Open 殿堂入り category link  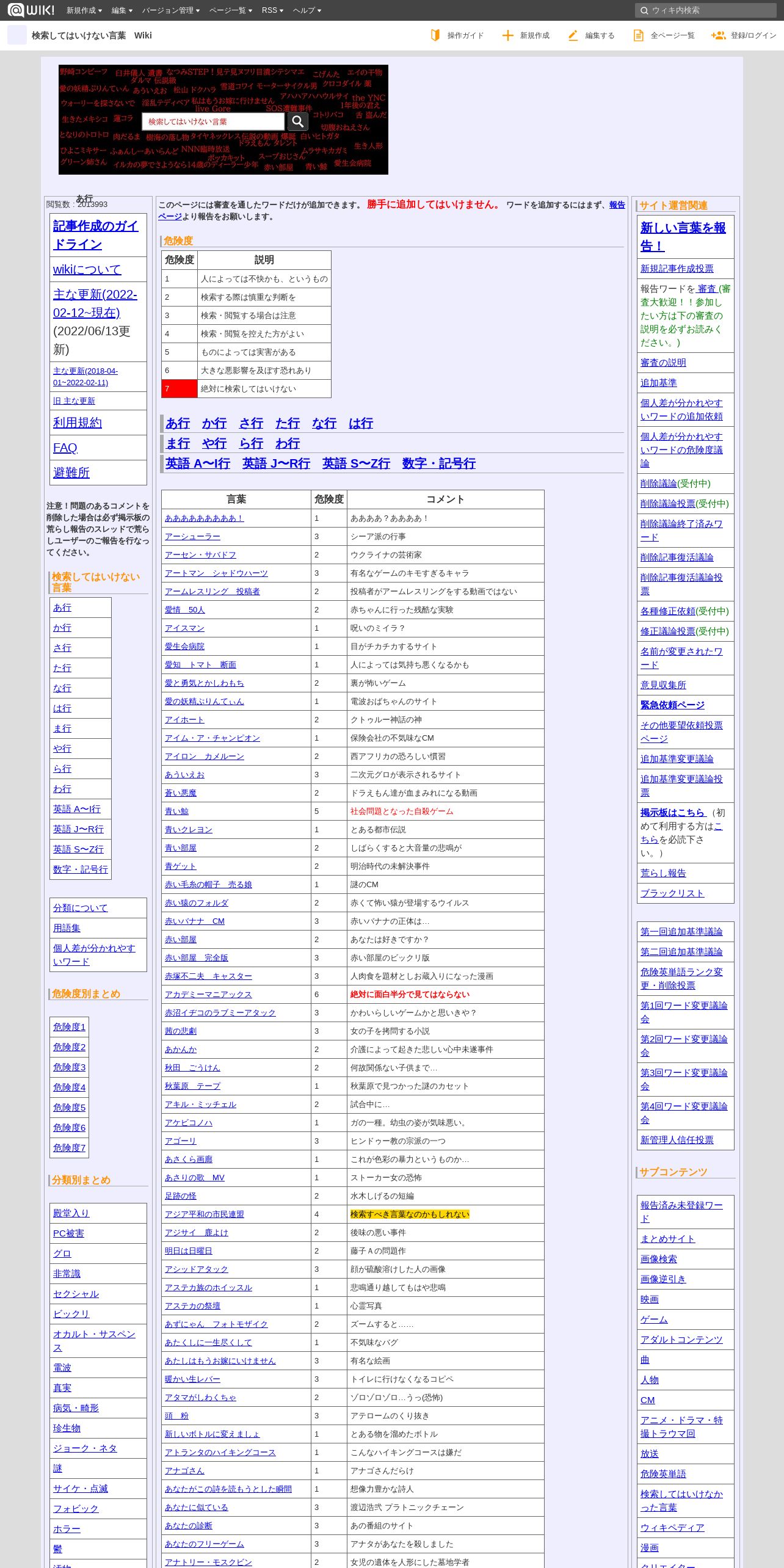click(71, 1213)
